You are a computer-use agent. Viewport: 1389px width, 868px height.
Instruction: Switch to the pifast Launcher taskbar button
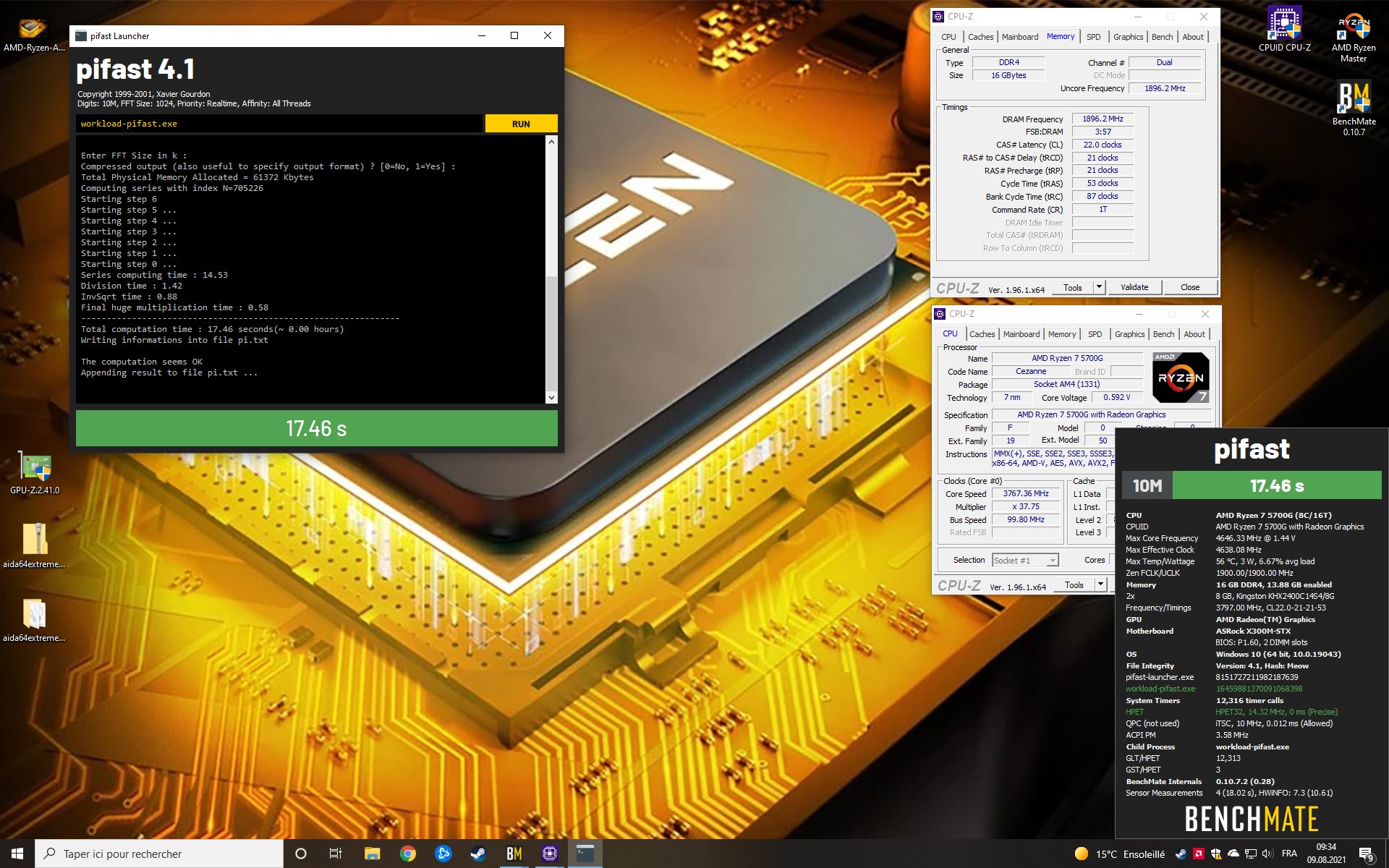tap(585, 854)
